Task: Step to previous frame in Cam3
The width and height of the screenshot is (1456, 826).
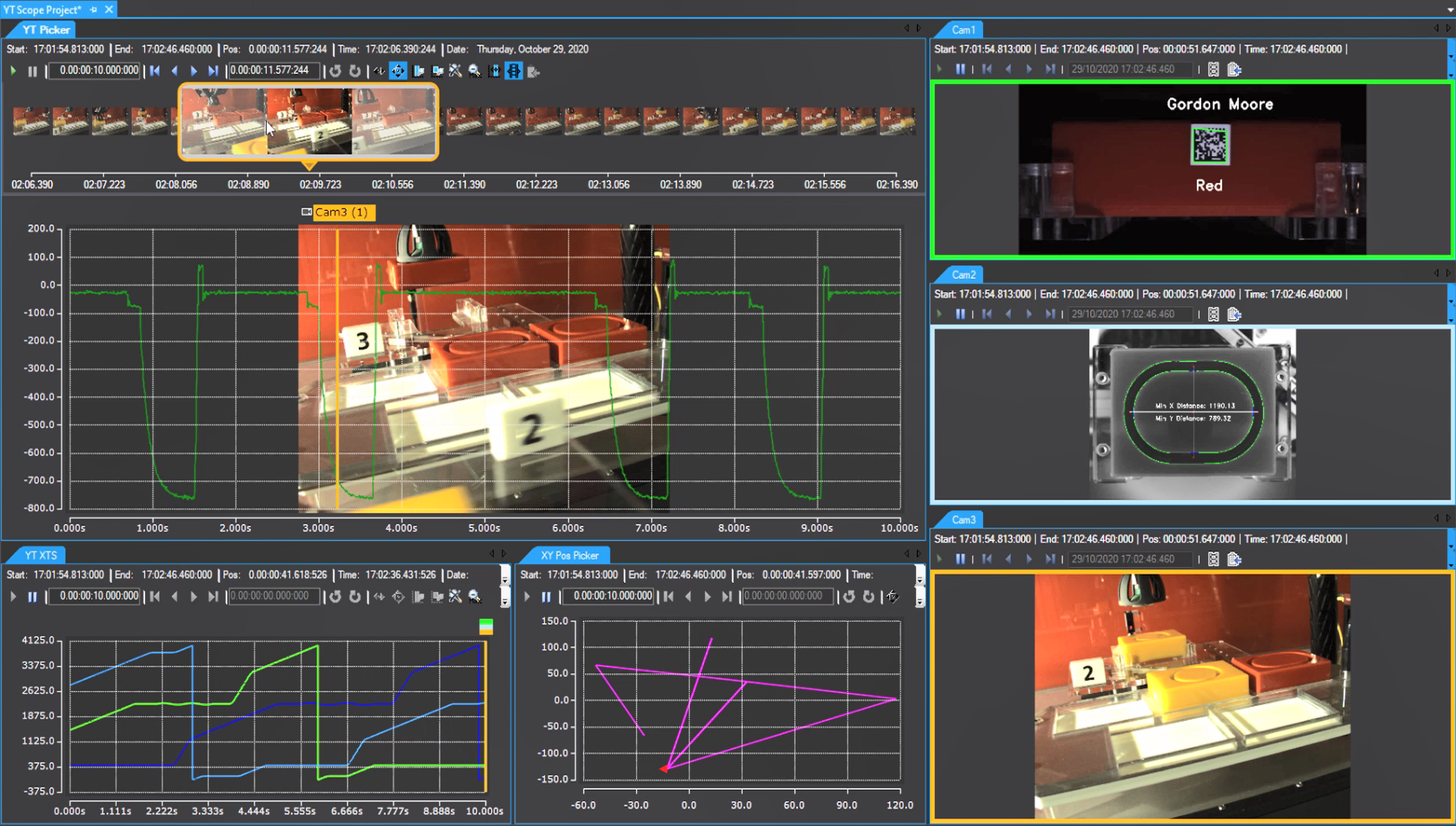Action: [x=1008, y=559]
